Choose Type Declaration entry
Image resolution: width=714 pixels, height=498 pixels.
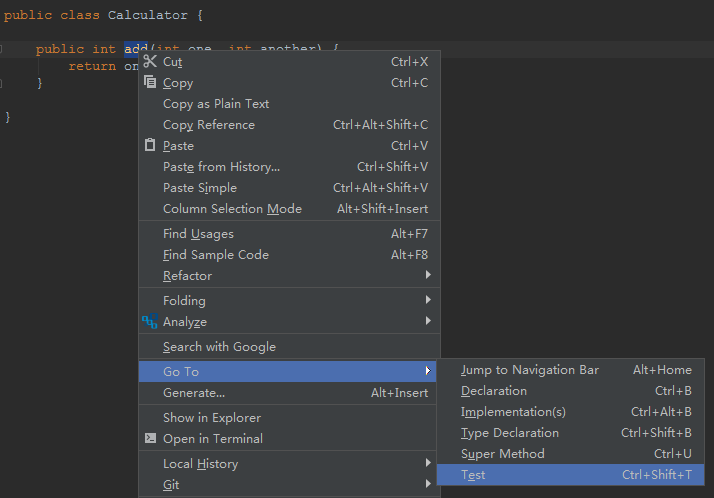point(571,432)
